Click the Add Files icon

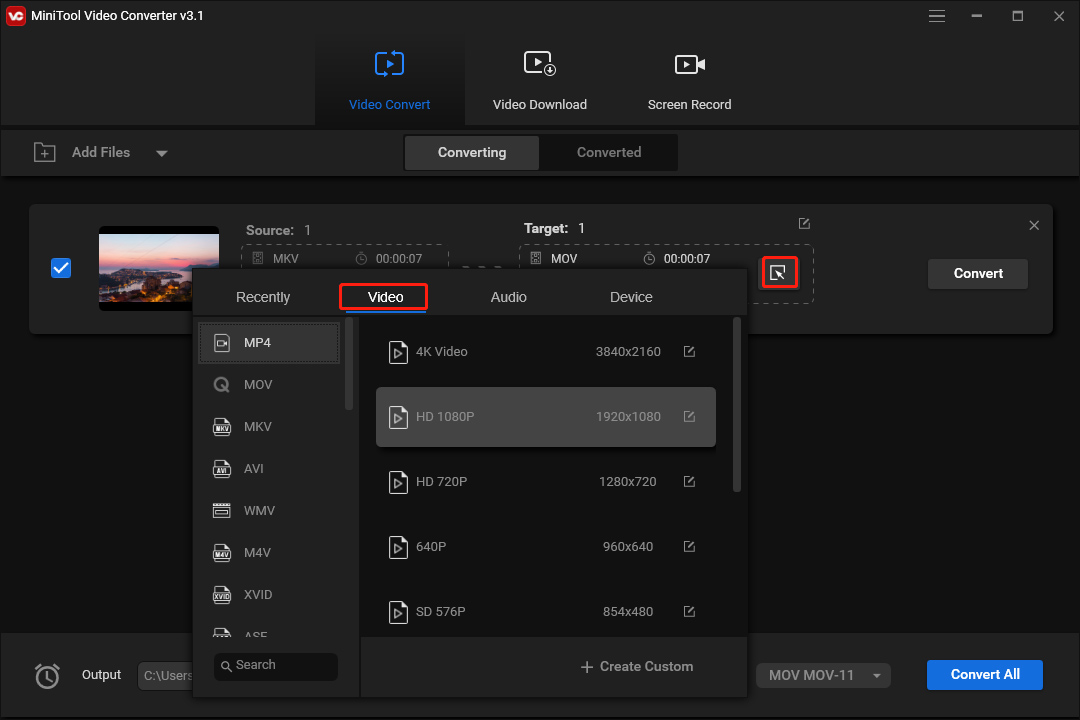(45, 152)
